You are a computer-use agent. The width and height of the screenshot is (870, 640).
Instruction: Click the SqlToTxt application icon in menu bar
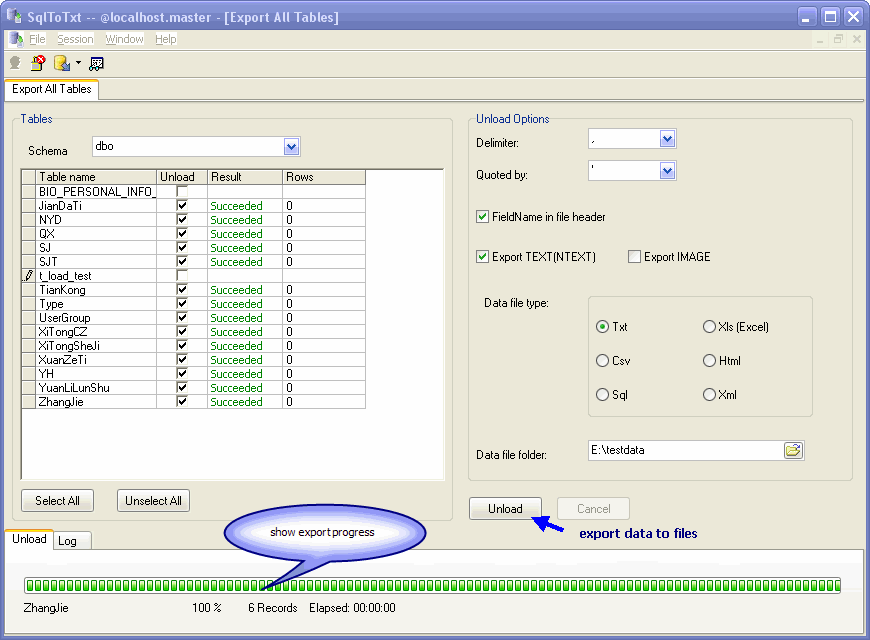(16, 39)
